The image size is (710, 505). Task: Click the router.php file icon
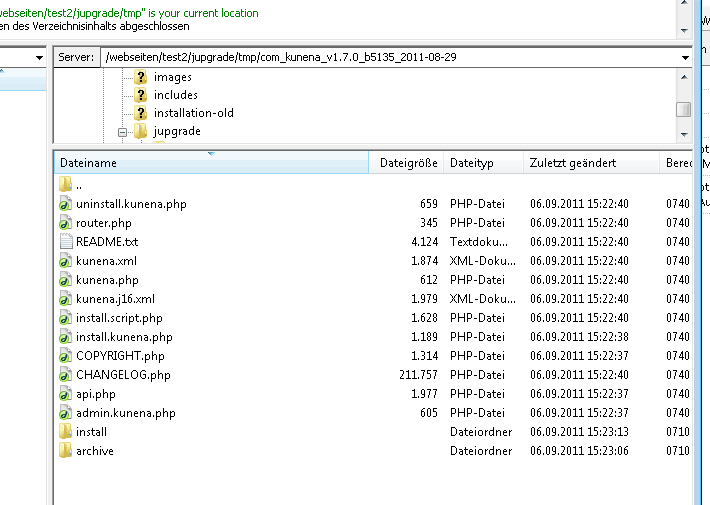click(65, 223)
